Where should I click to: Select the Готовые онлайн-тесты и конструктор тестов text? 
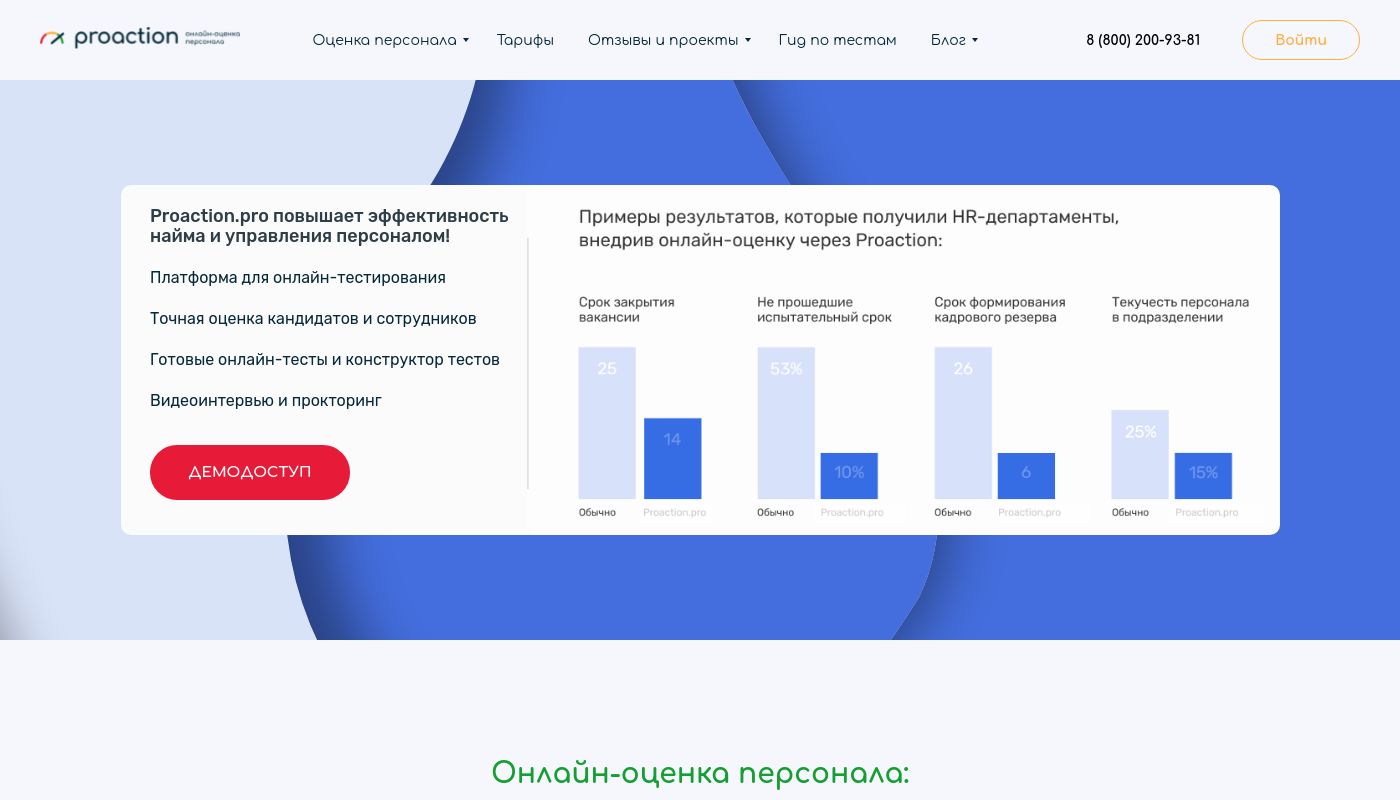tap(325, 359)
